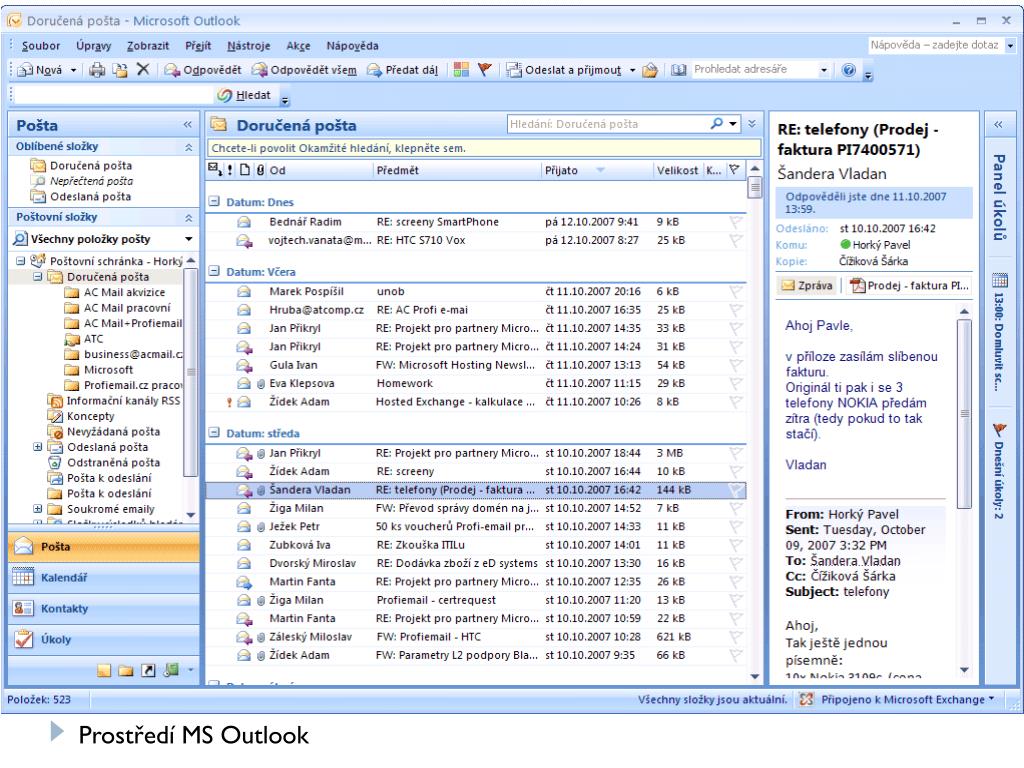Toggle follow-up flag on Marek Pospíšil message
The height and width of the screenshot is (768, 1024).
[x=736, y=291]
